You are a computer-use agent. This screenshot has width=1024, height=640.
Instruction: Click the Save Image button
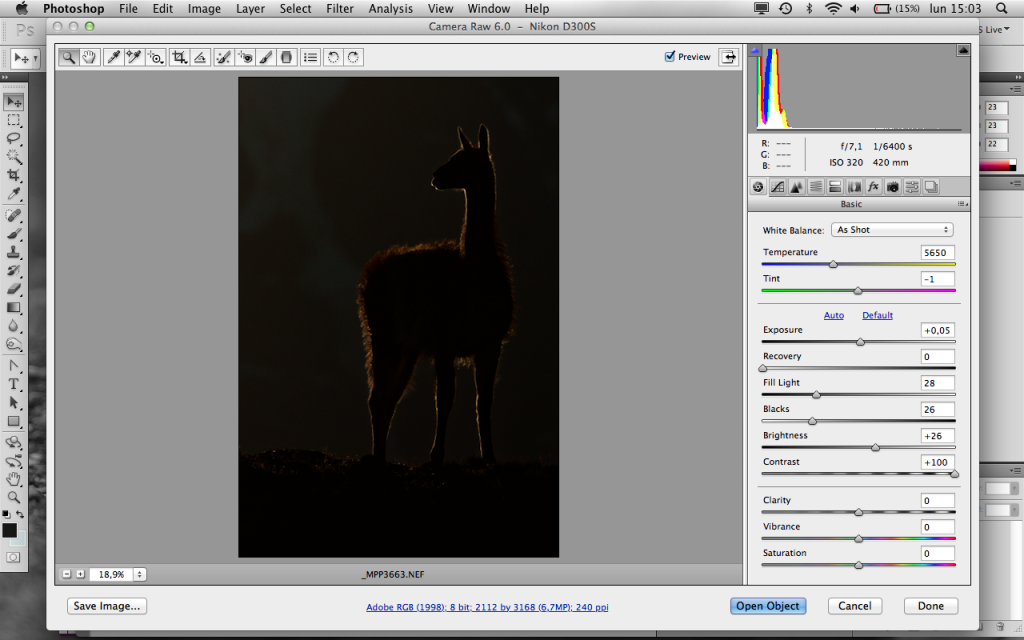[107, 606]
